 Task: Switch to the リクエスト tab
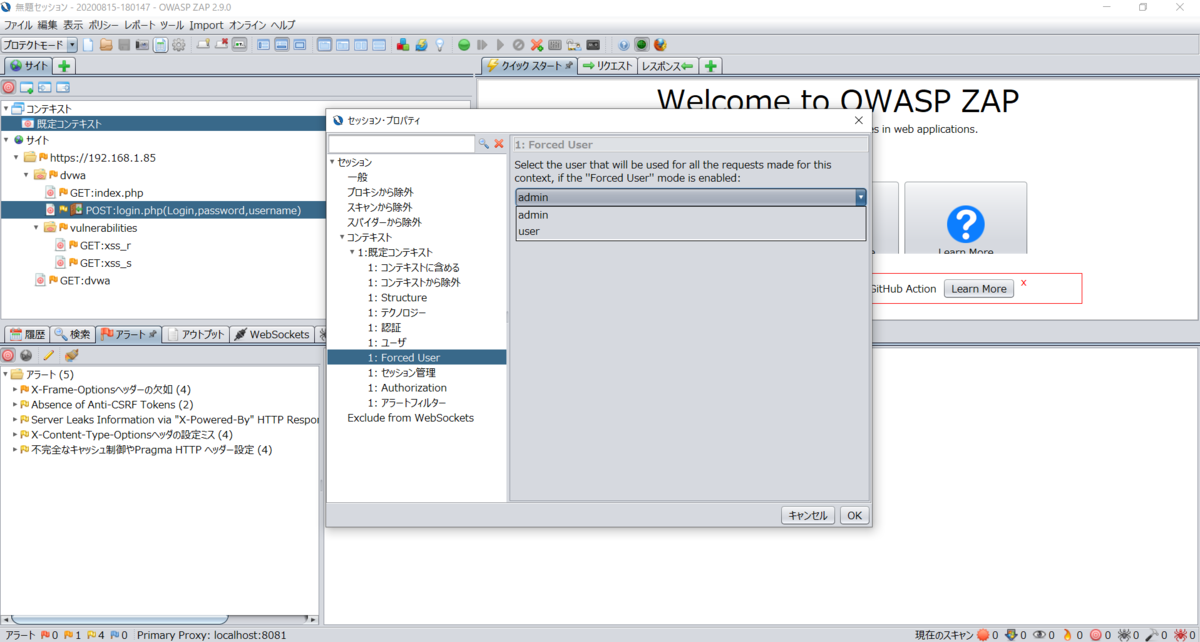coord(608,66)
